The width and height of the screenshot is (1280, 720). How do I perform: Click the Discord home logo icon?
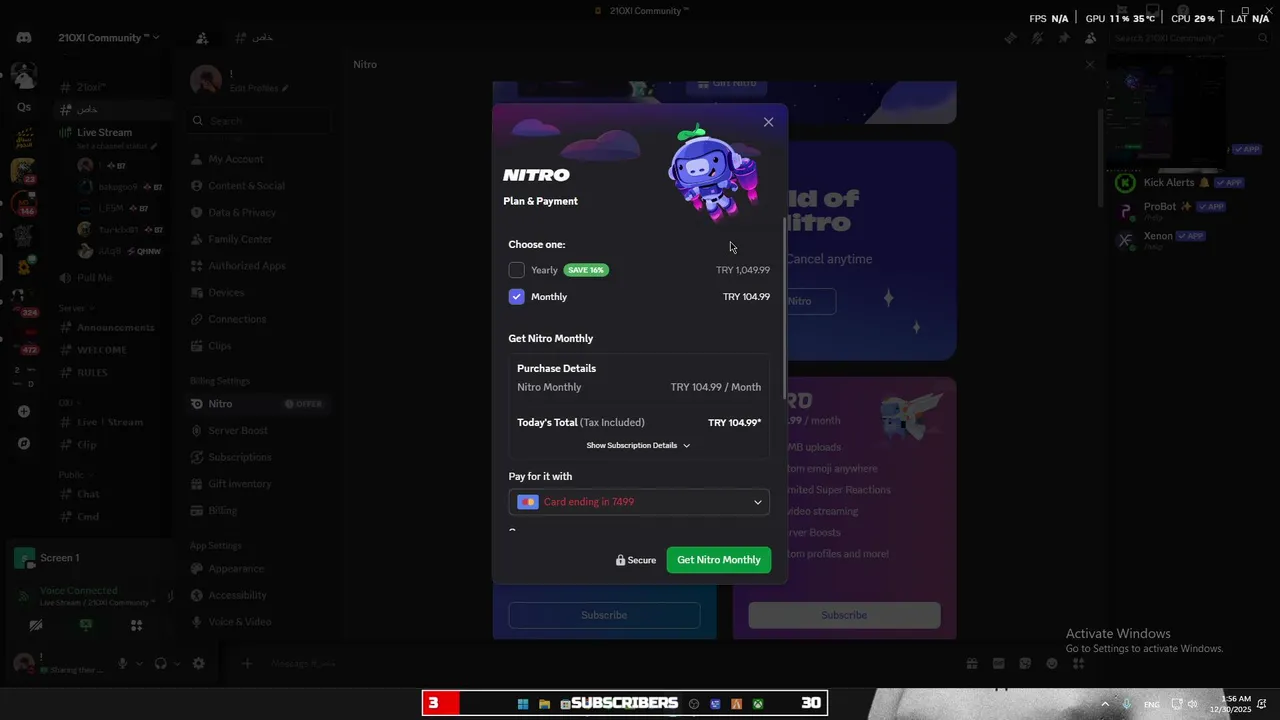[23, 38]
